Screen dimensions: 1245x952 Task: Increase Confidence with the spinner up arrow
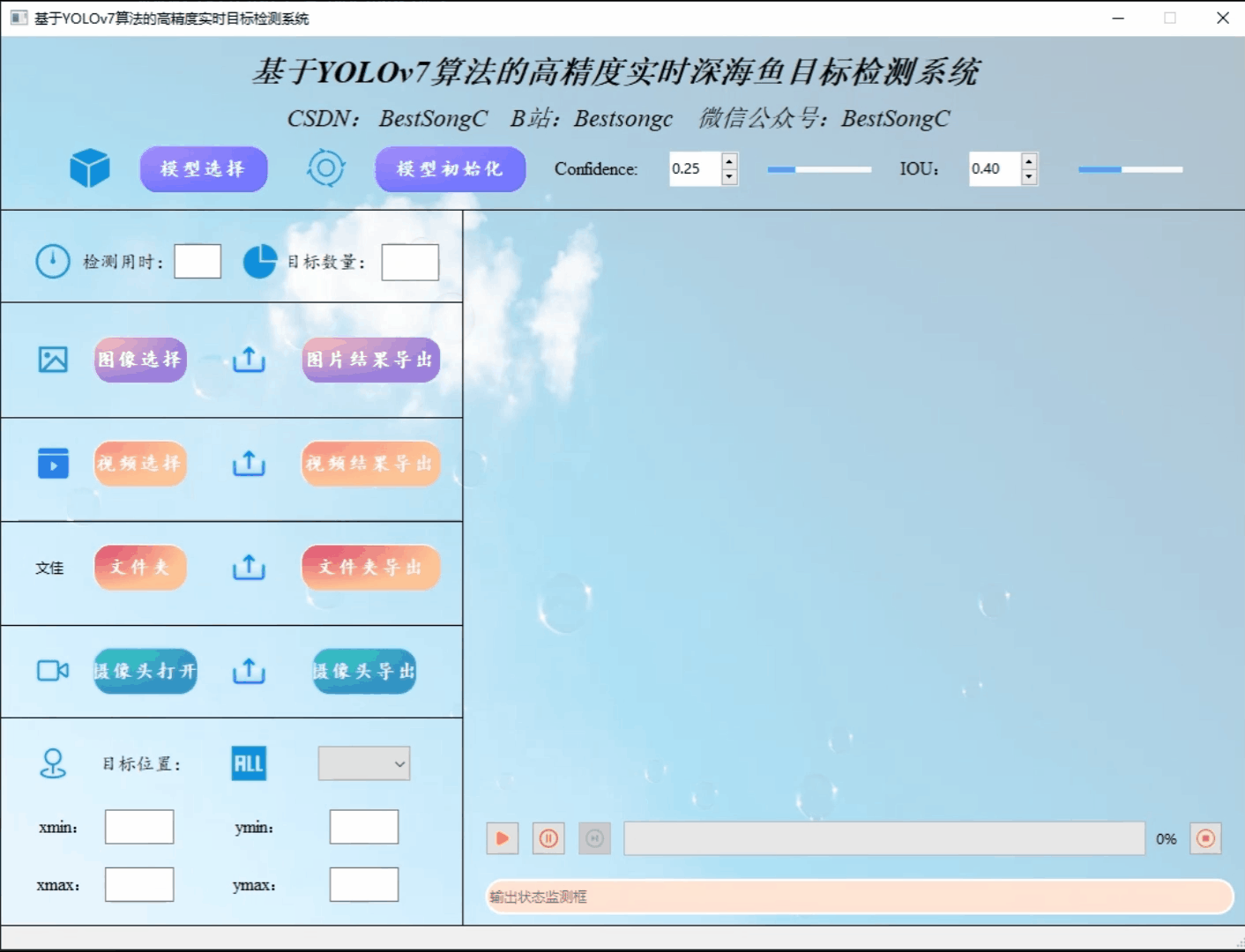click(x=729, y=160)
